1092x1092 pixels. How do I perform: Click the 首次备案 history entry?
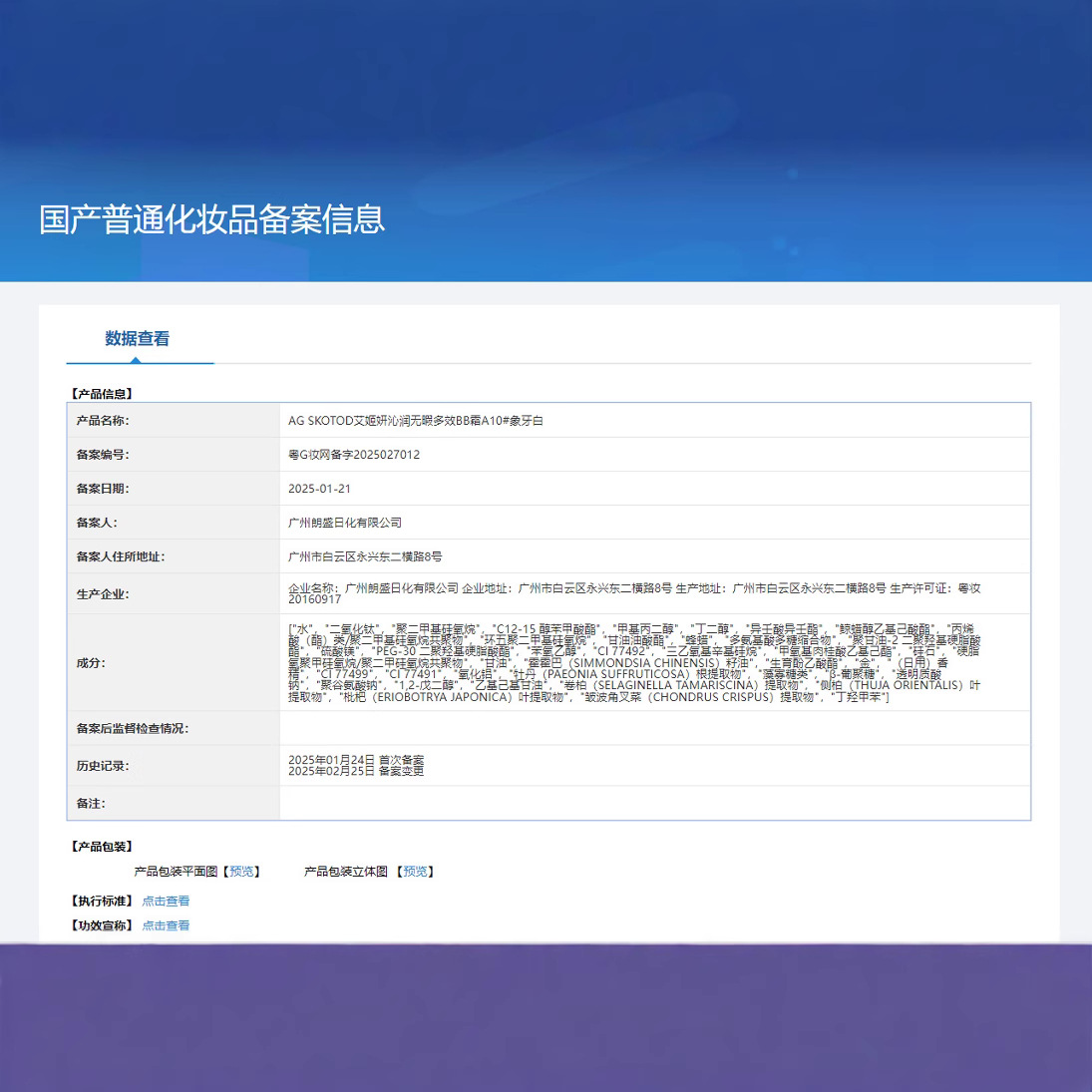356,760
